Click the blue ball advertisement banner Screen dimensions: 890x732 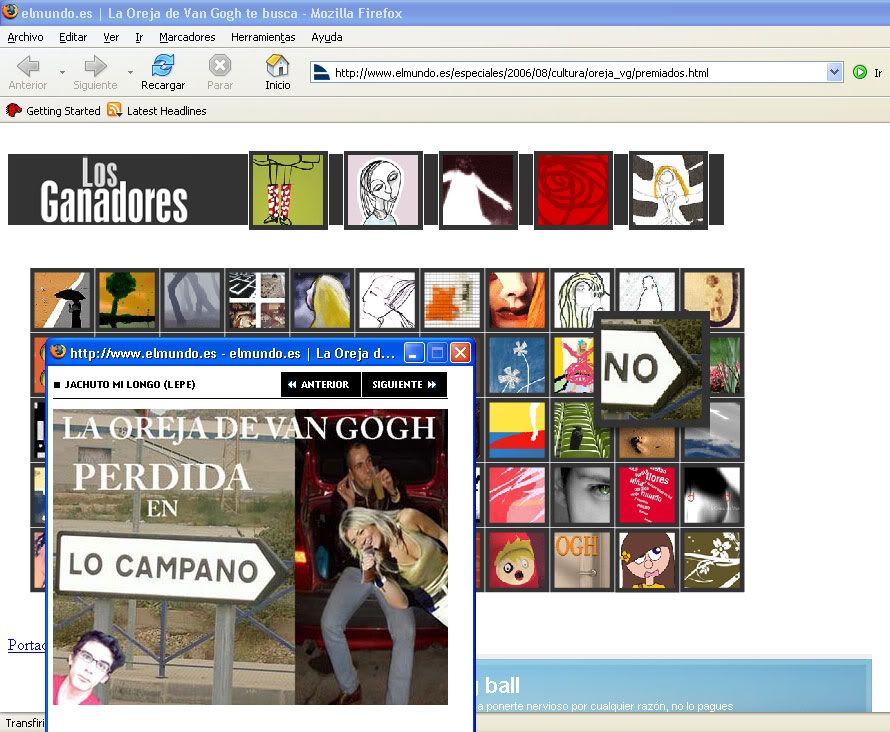pyautogui.click(x=673, y=685)
